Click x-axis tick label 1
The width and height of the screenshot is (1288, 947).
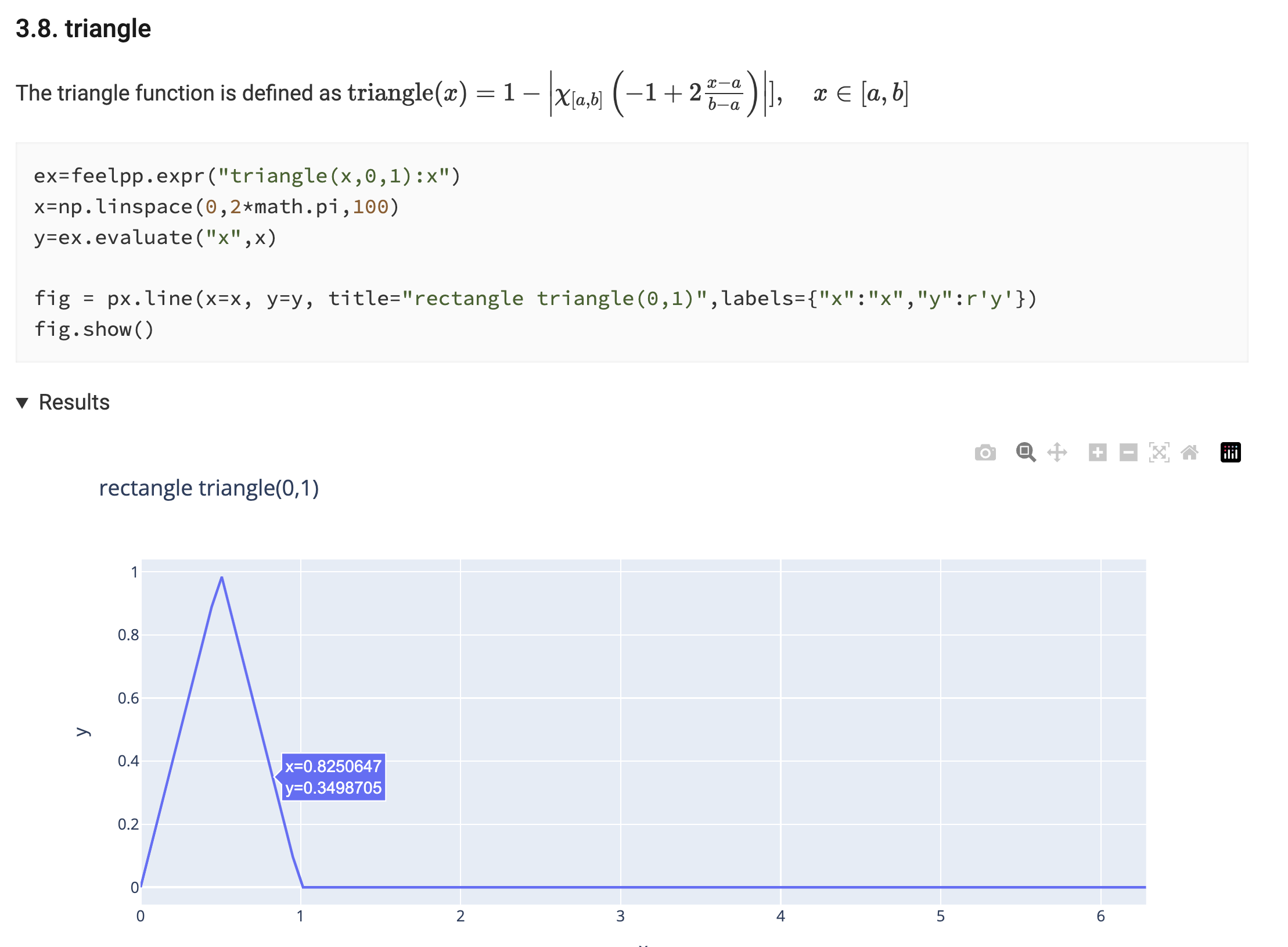[300, 916]
